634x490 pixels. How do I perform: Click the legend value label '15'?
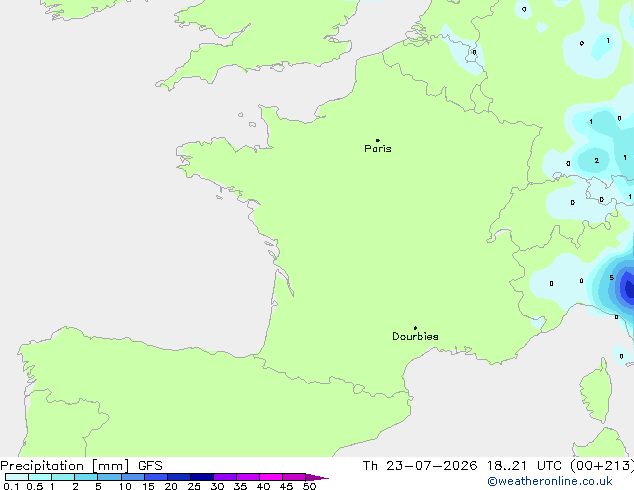148,486
